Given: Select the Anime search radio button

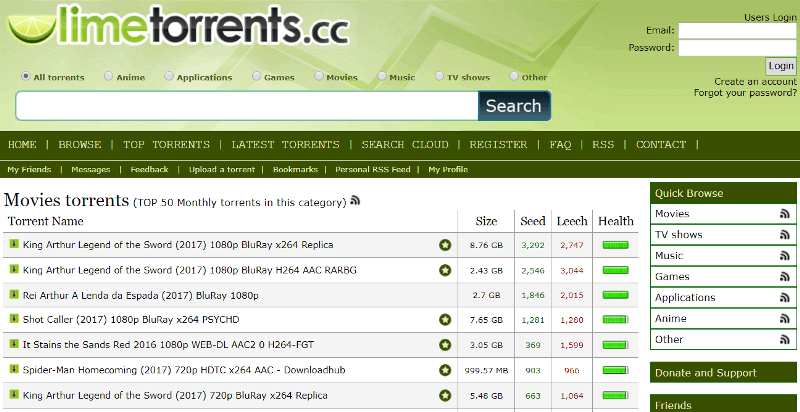Looking at the screenshot, I should pyautogui.click(x=109, y=77).
